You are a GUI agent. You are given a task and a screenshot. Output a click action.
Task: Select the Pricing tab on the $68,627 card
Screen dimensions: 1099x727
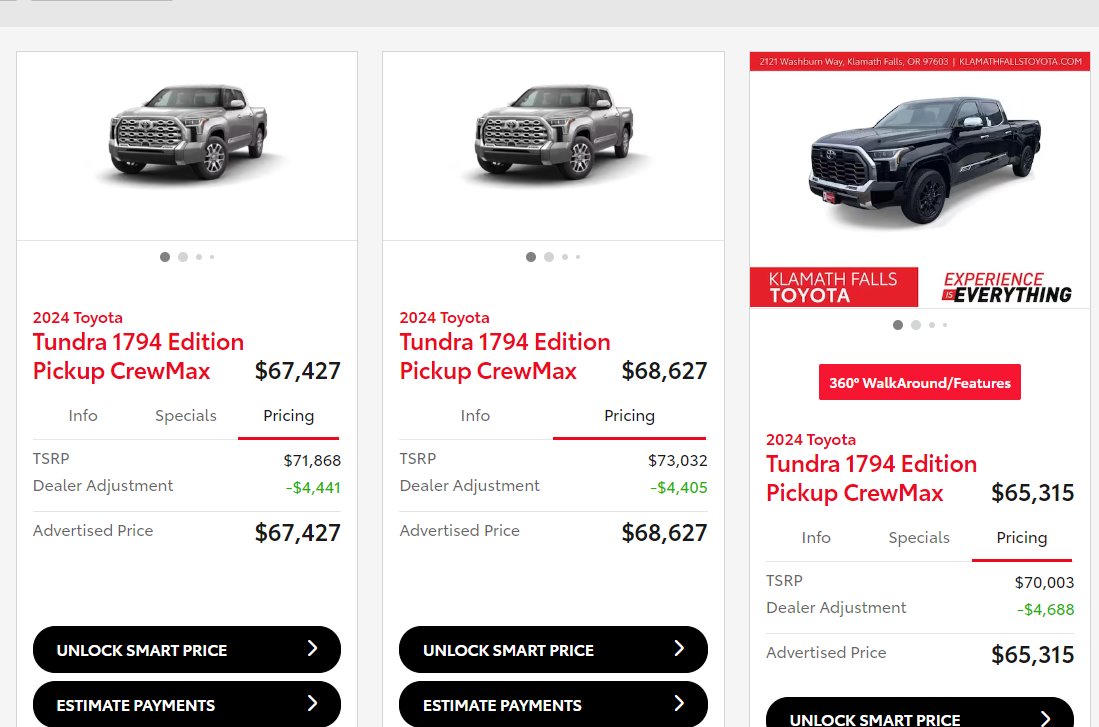tap(629, 416)
